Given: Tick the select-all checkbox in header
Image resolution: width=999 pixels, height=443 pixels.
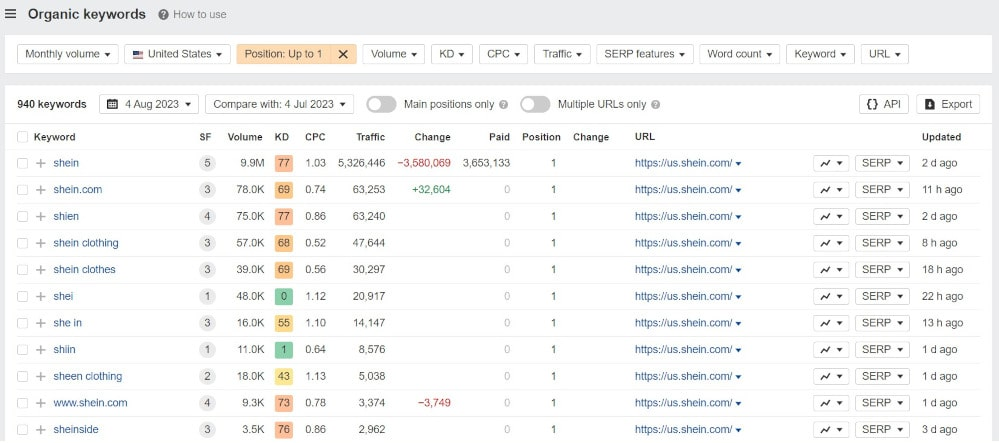Looking at the screenshot, I should coord(23,137).
